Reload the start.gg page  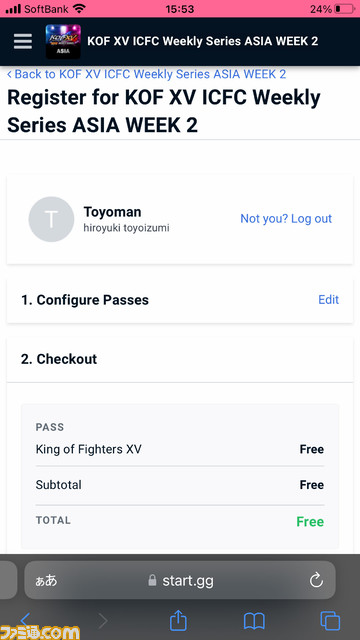tap(316, 580)
